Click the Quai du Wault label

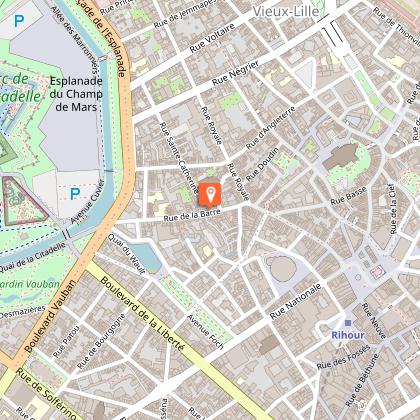127,254
